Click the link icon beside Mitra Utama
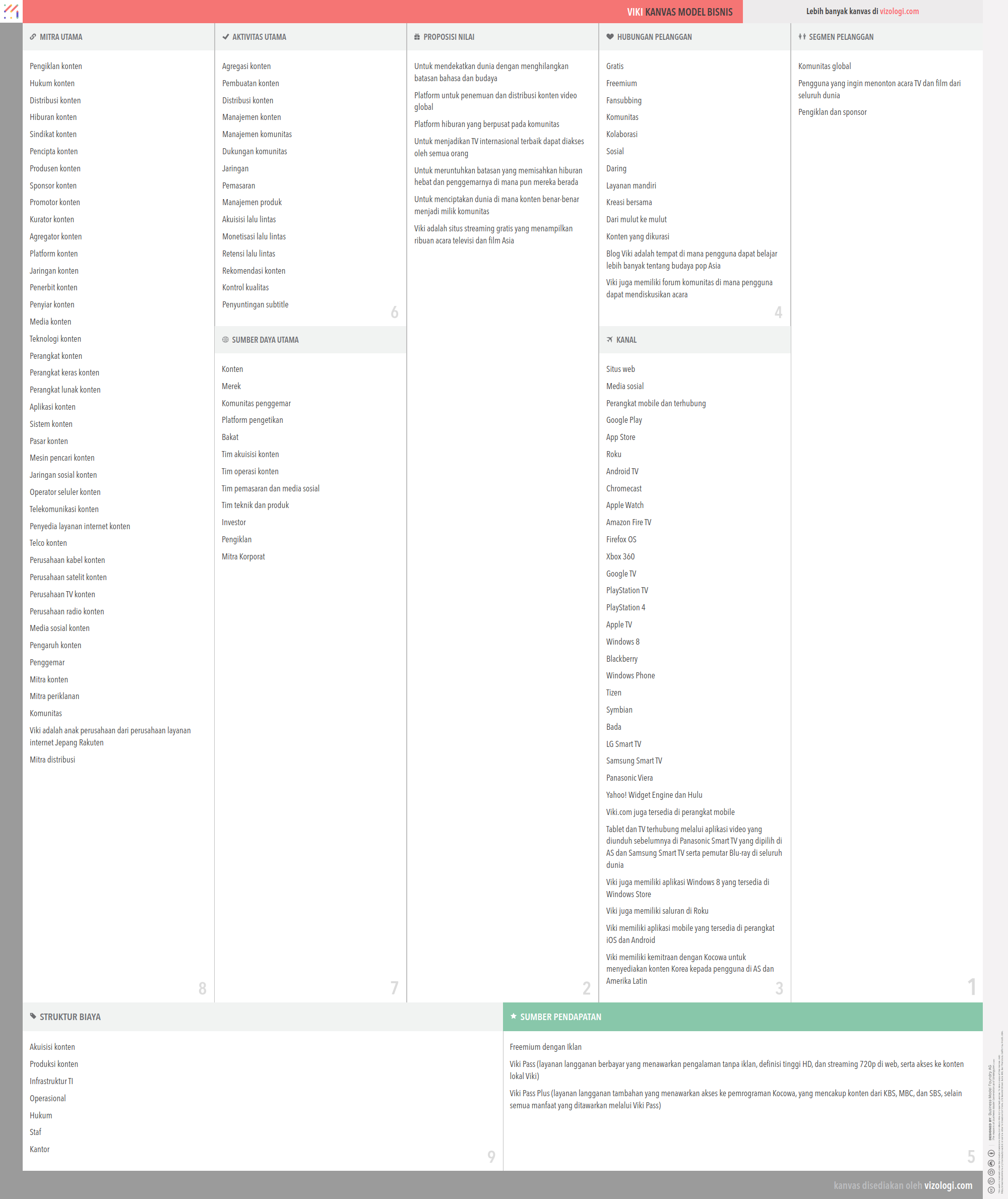The image size is (1008, 1199). pos(33,37)
